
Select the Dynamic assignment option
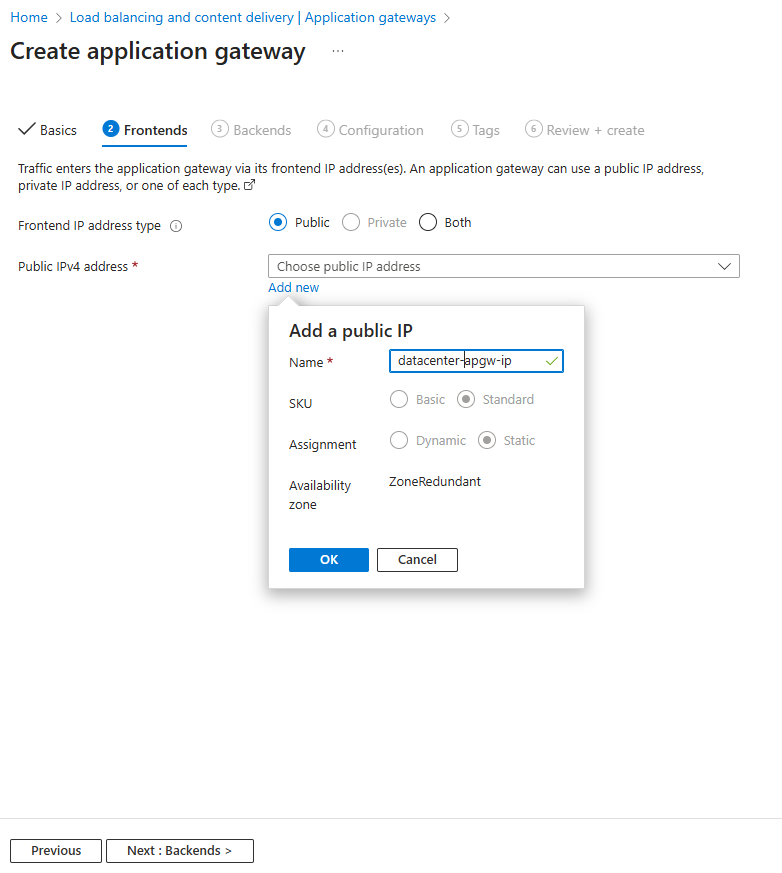click(399, 440)
